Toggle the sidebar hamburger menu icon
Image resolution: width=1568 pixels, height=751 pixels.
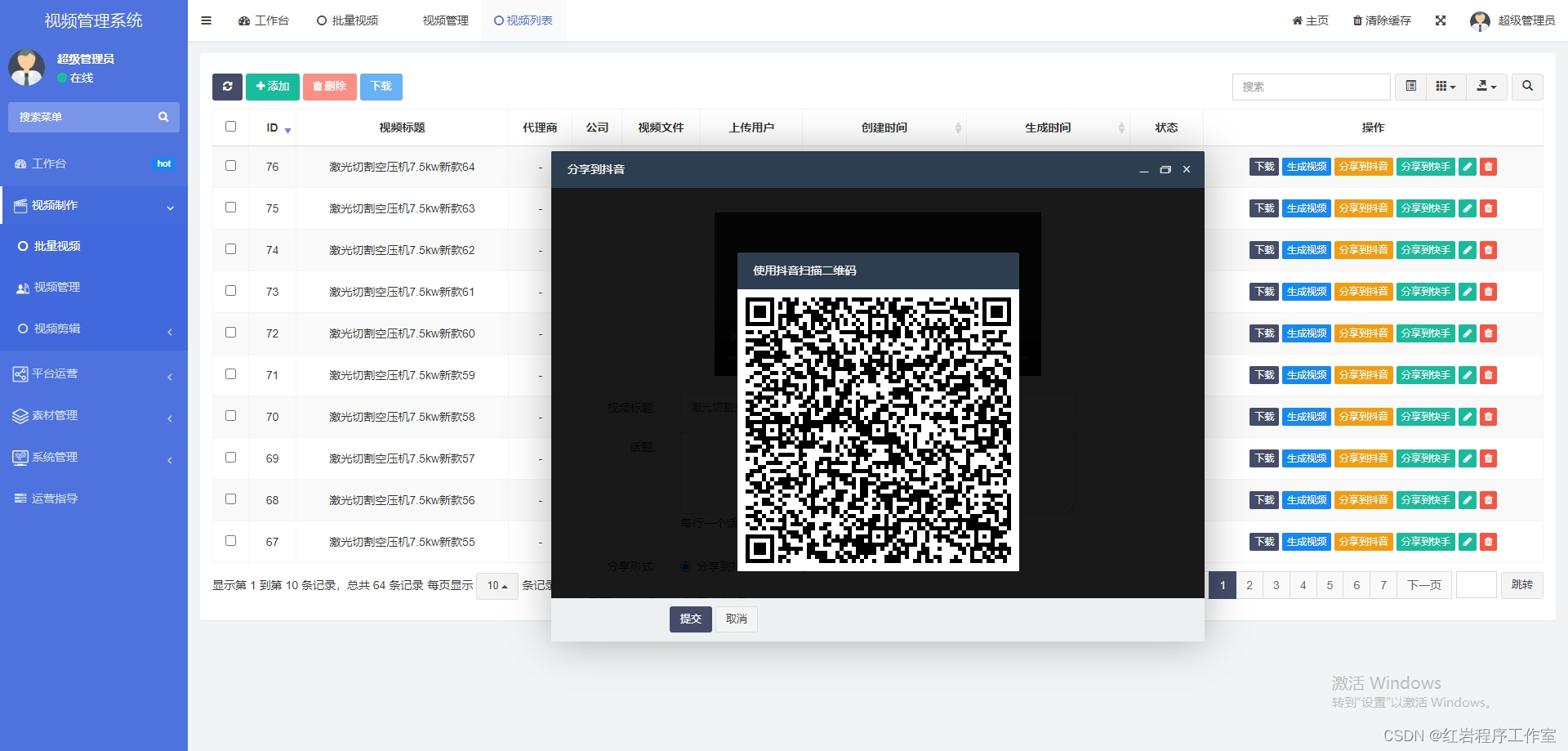click(x=206, y=20)
